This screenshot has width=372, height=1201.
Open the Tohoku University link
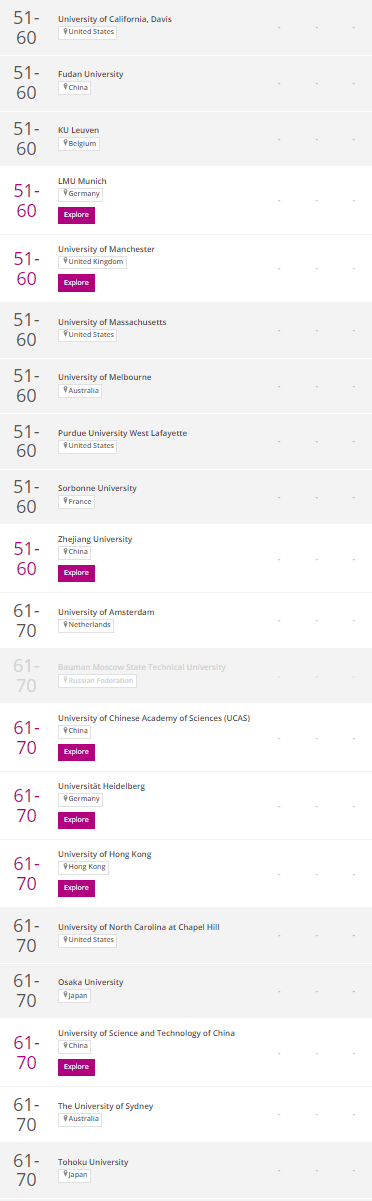pyautogui.click(x=93, y=1162)
